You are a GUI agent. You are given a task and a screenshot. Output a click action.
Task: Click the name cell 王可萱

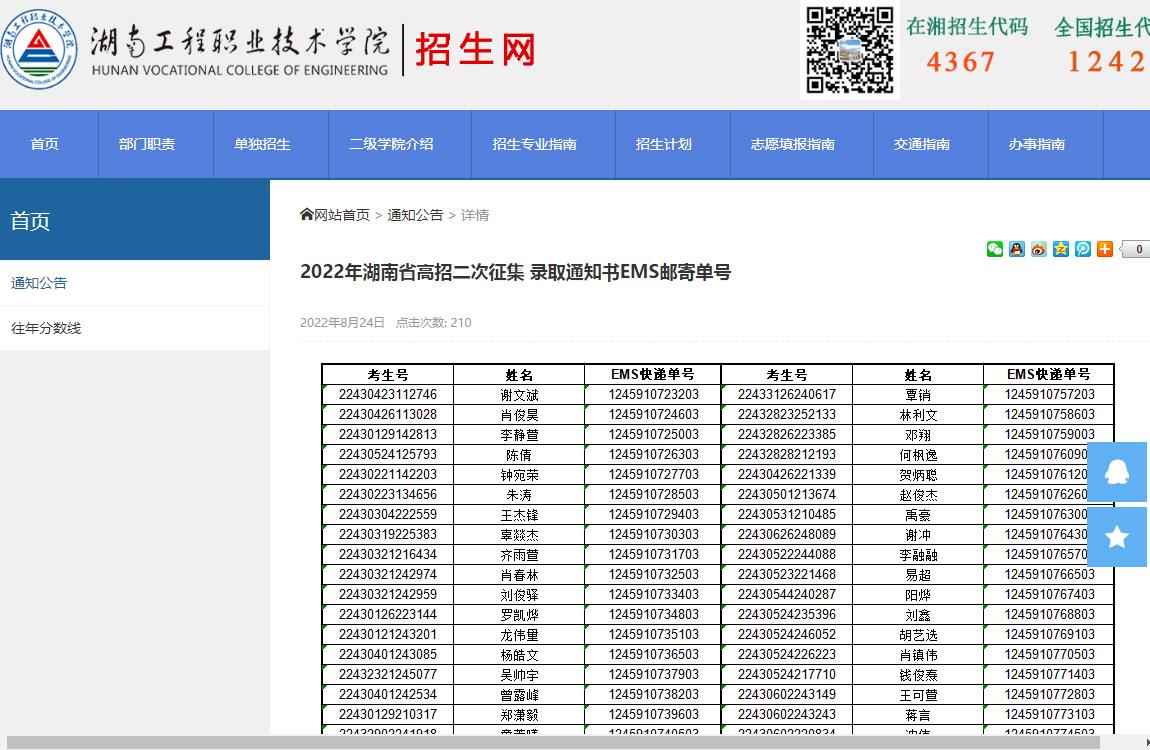click(x=918, y=695)
